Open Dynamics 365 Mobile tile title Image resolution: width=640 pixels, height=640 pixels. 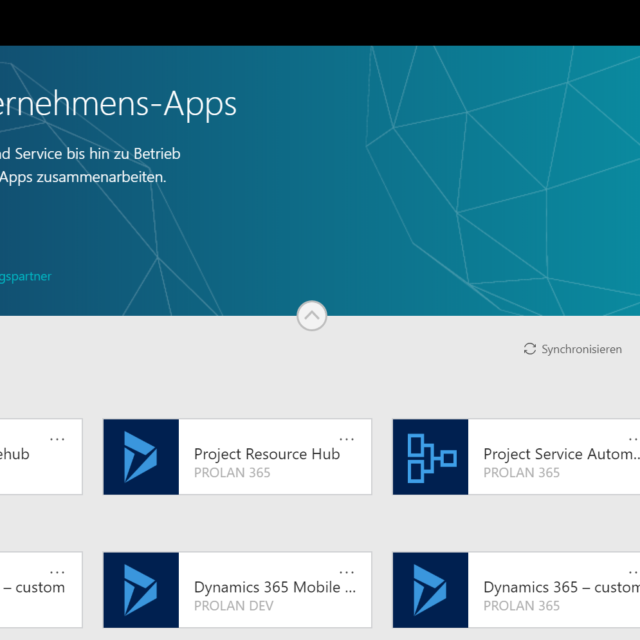(x=275, y=587)
